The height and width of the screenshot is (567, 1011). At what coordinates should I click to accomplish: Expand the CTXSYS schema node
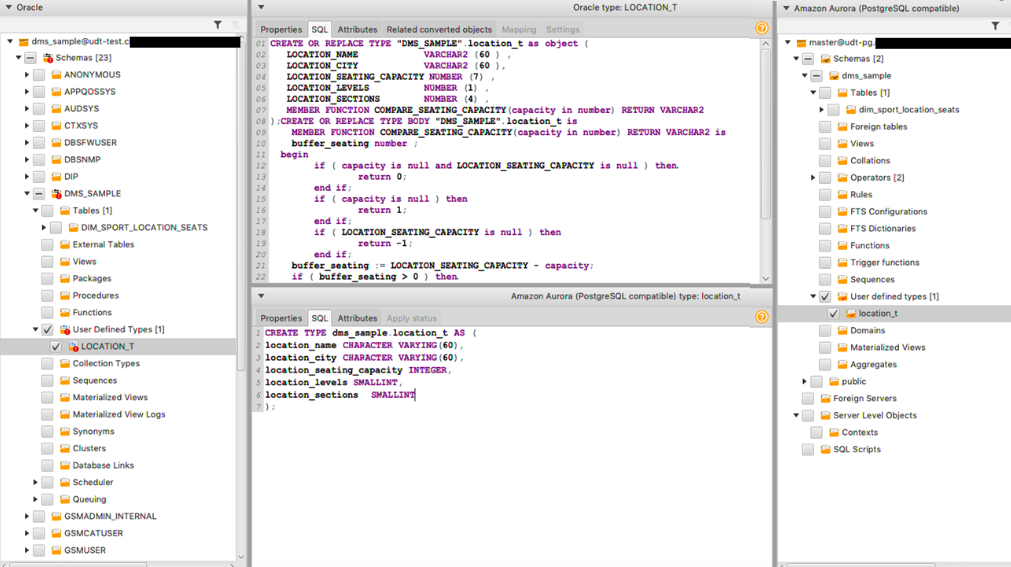27,126
